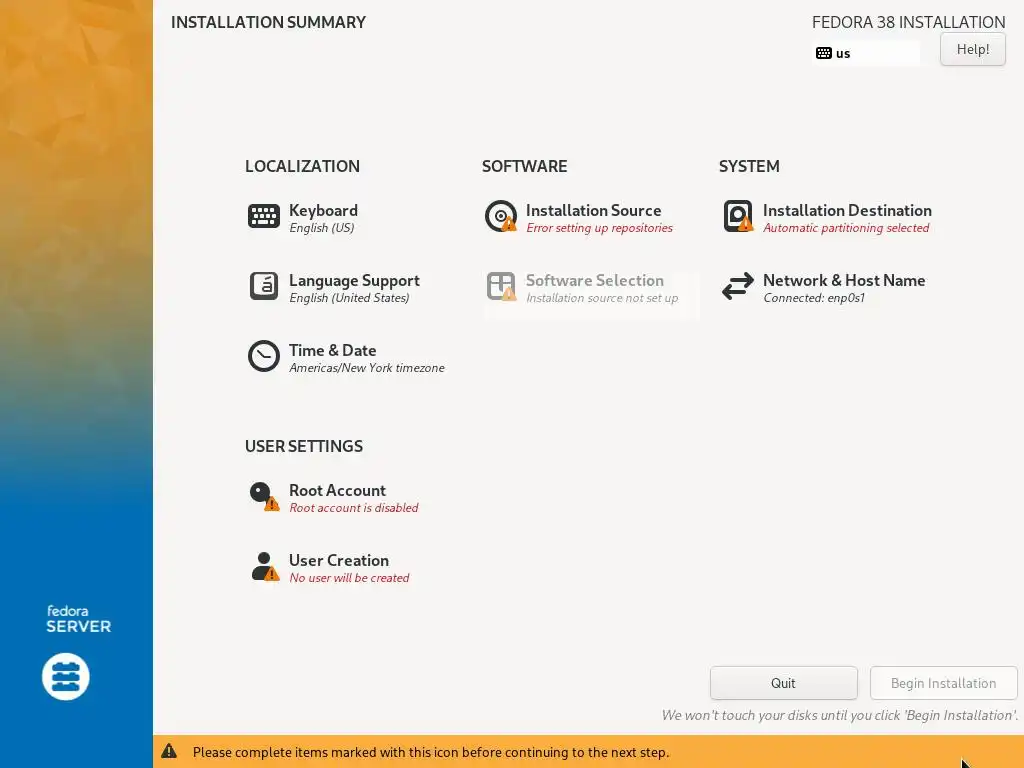Click 'English (United States)' text
The image size is (1024, 768).
point(349,298)
